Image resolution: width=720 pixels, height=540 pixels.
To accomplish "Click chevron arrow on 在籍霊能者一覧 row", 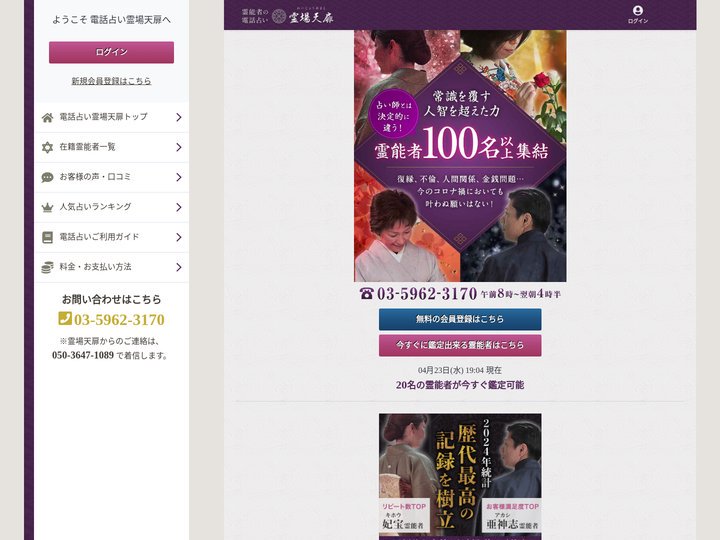I will pos(179,147).
